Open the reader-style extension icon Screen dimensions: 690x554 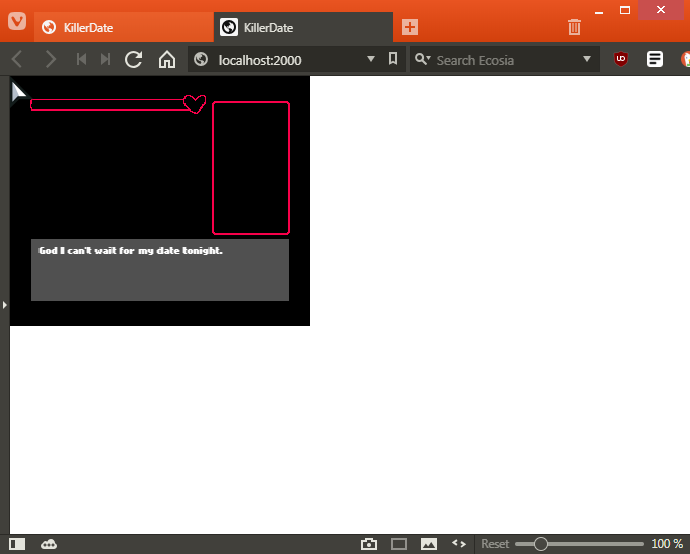(655, 59)
